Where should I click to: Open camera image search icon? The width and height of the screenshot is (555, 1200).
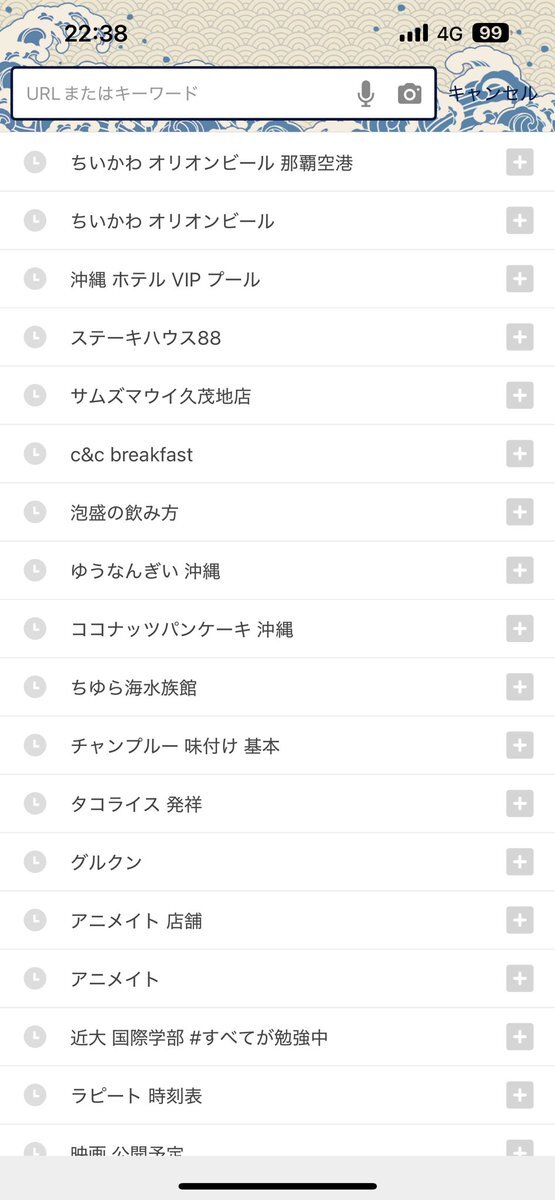tap(409, 94)
